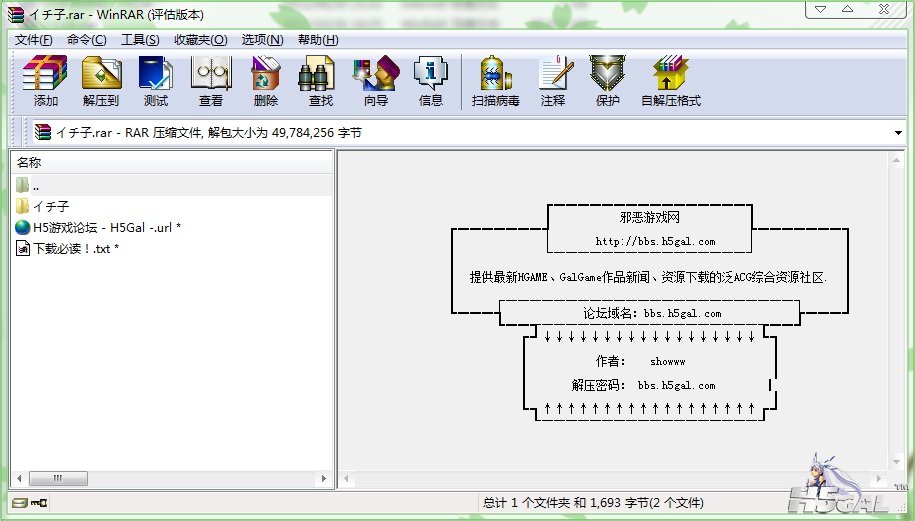
Task: Click the 名称 column header
Action: tap(30, 162)
